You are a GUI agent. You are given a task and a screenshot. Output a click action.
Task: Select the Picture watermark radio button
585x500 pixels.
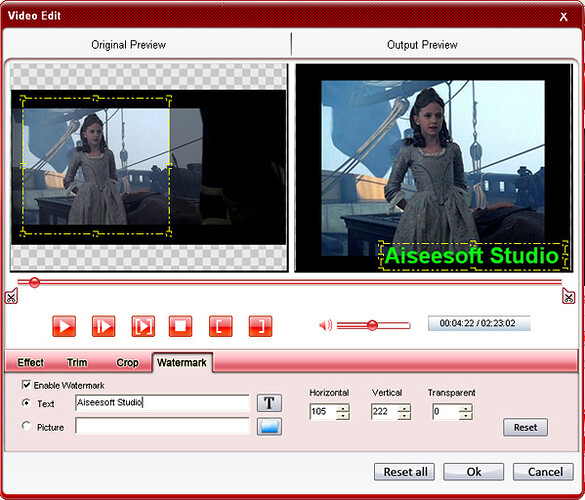click(26, 426)
